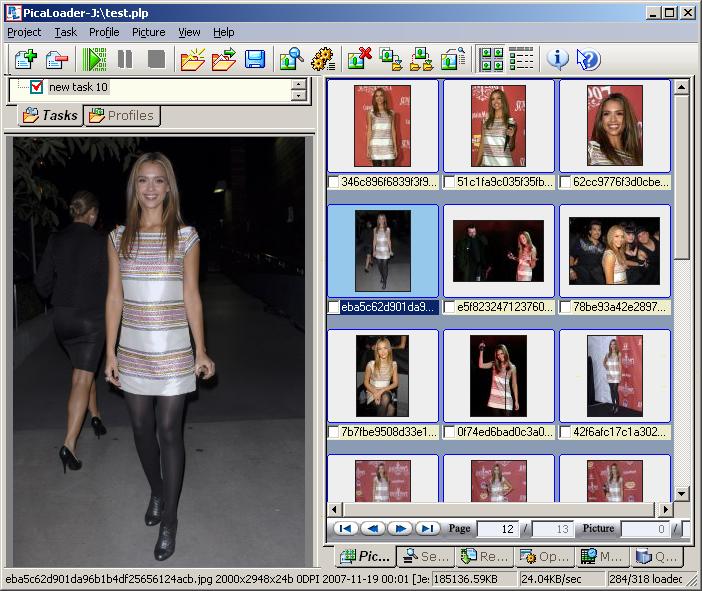Click the move pictures to folders icon
The image size is (702, 591).
point(421,59)
